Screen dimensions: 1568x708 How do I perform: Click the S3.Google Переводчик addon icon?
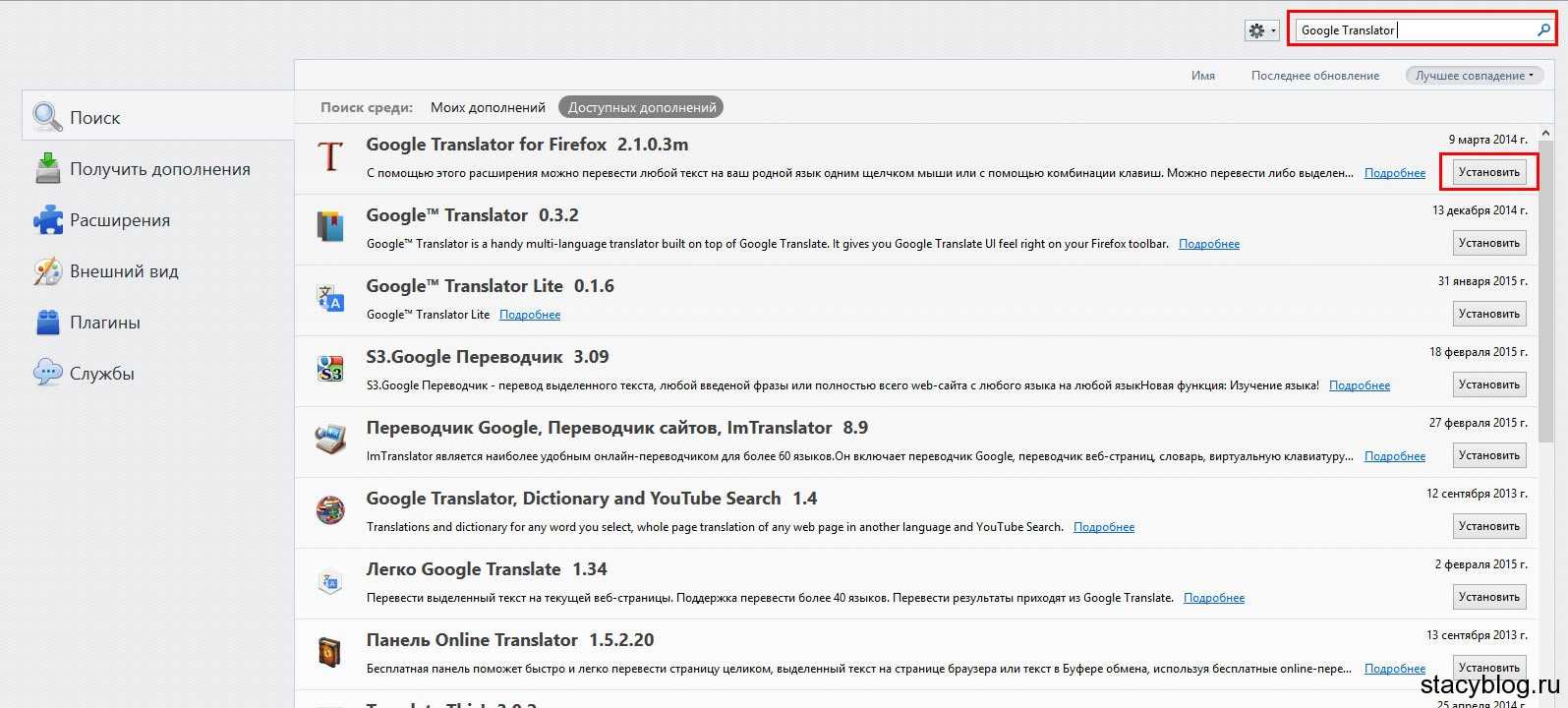[x=329, y=369]
